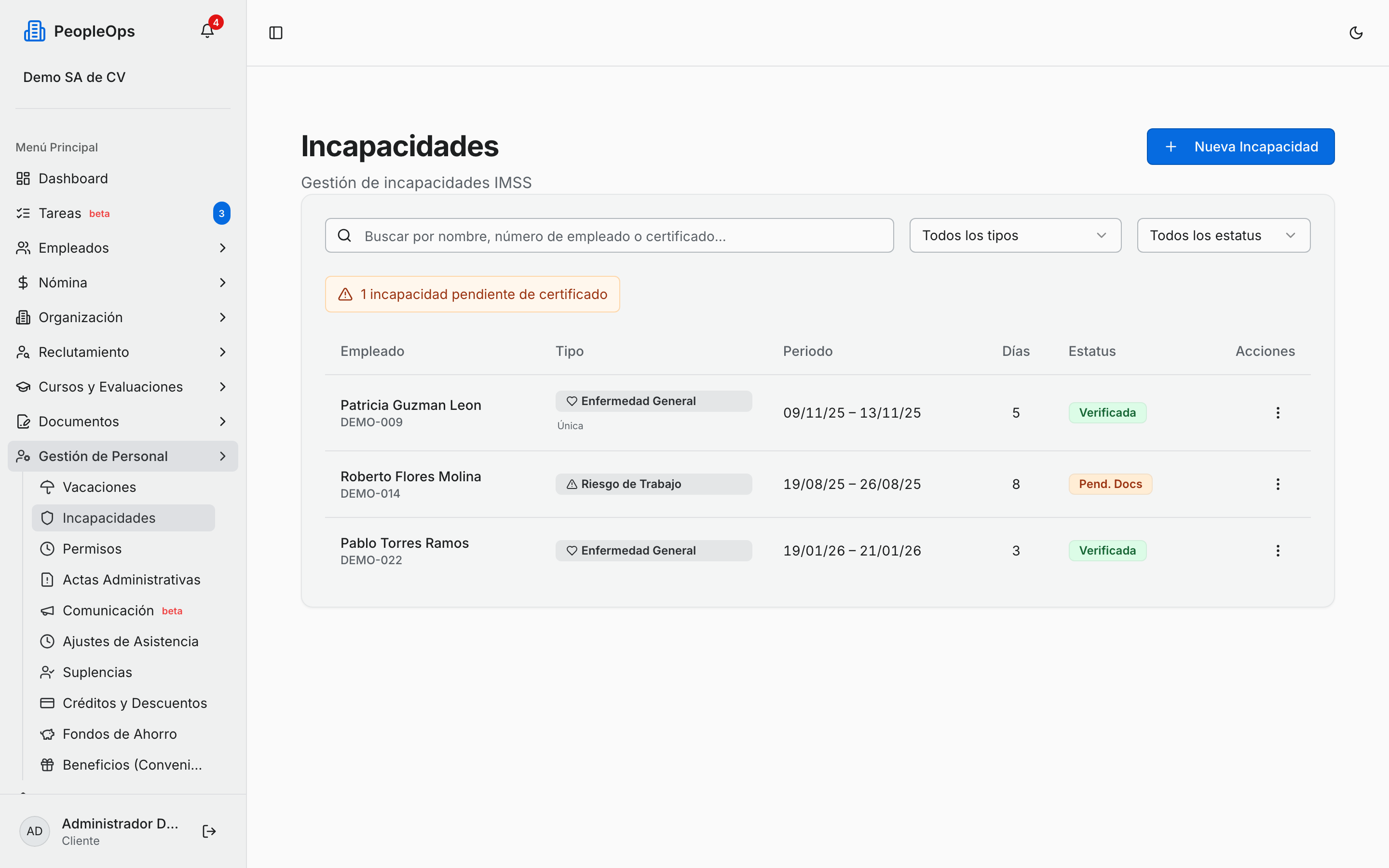The width and height of the screenshot is (1389, 868).
Task: Click the Tareas badge showing 3
Action: pos(221,213)
